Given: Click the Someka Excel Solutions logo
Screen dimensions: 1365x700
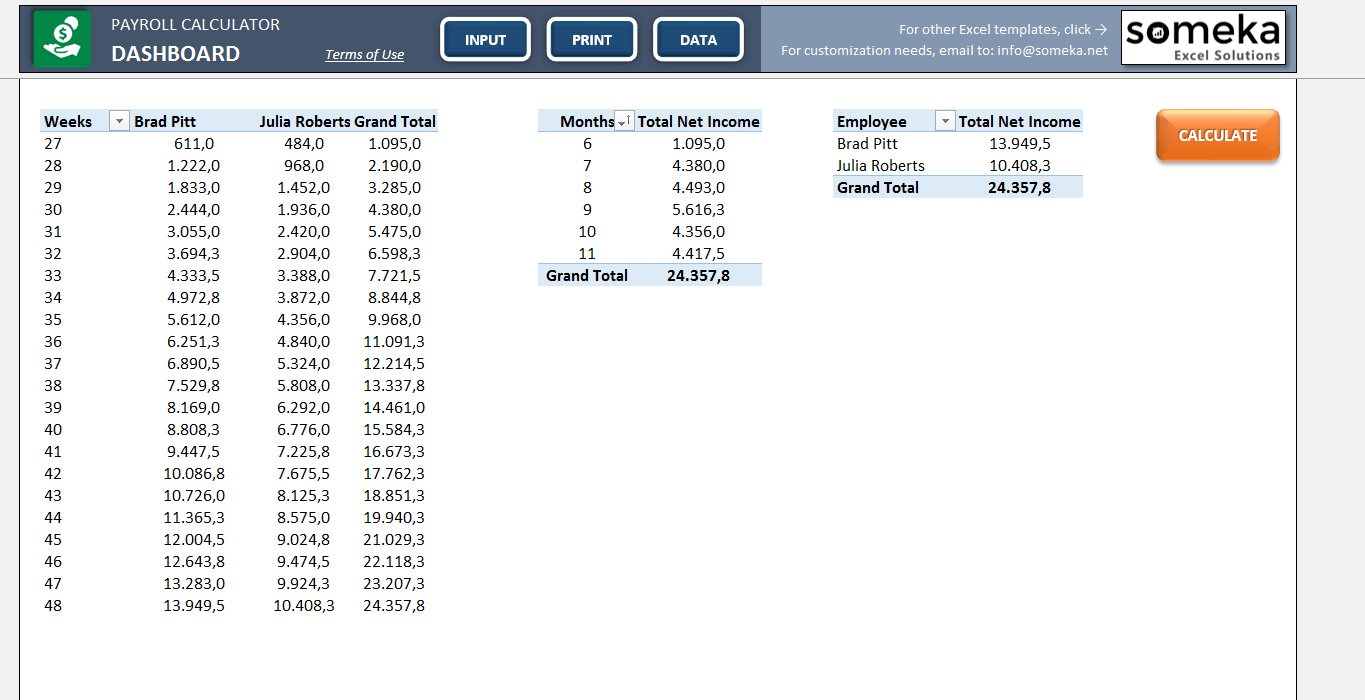Looking at the screenshot, I should (x=1203, y=38).
